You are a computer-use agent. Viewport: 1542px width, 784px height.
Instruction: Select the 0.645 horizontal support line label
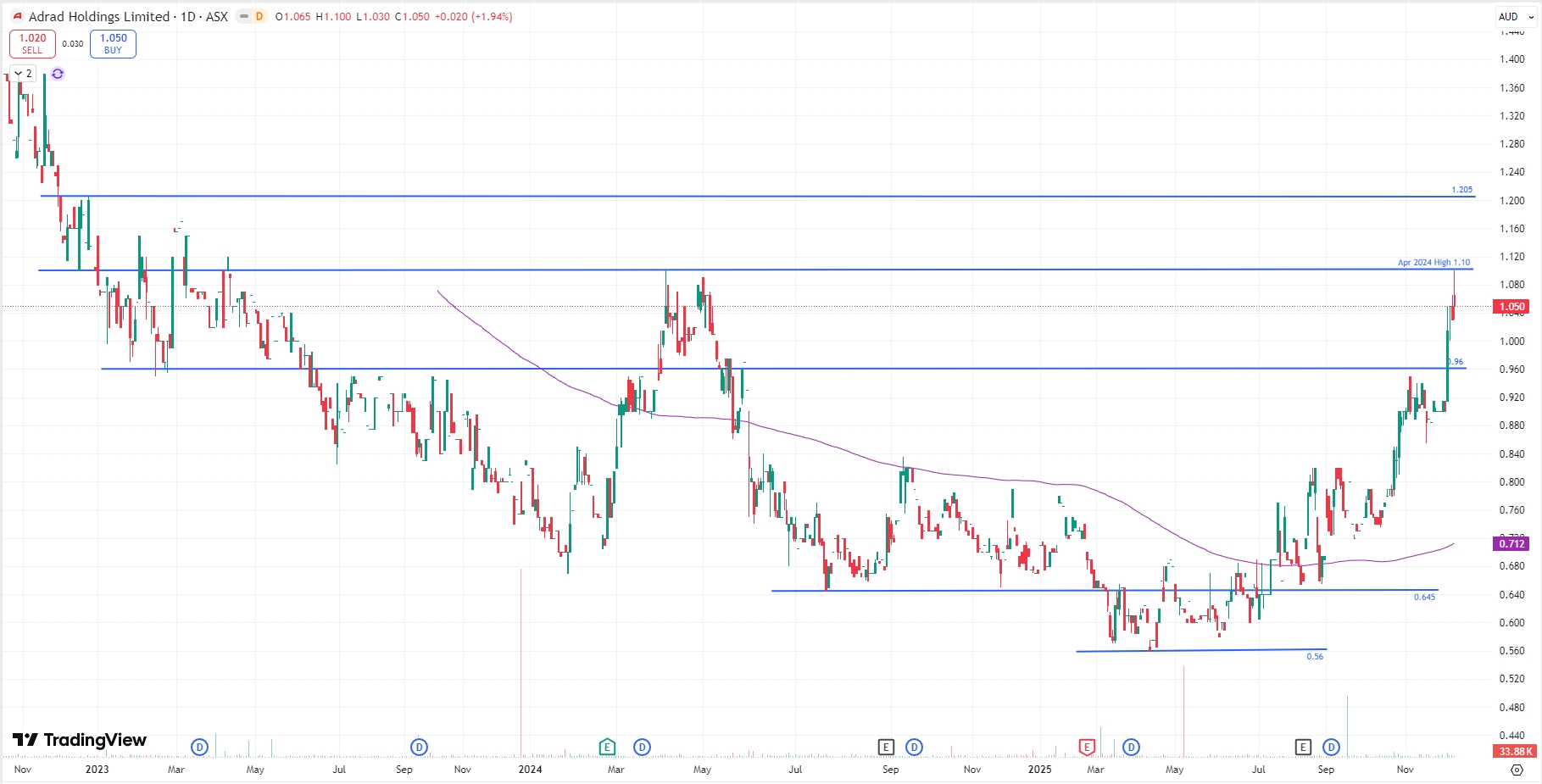coord(1424,598)
